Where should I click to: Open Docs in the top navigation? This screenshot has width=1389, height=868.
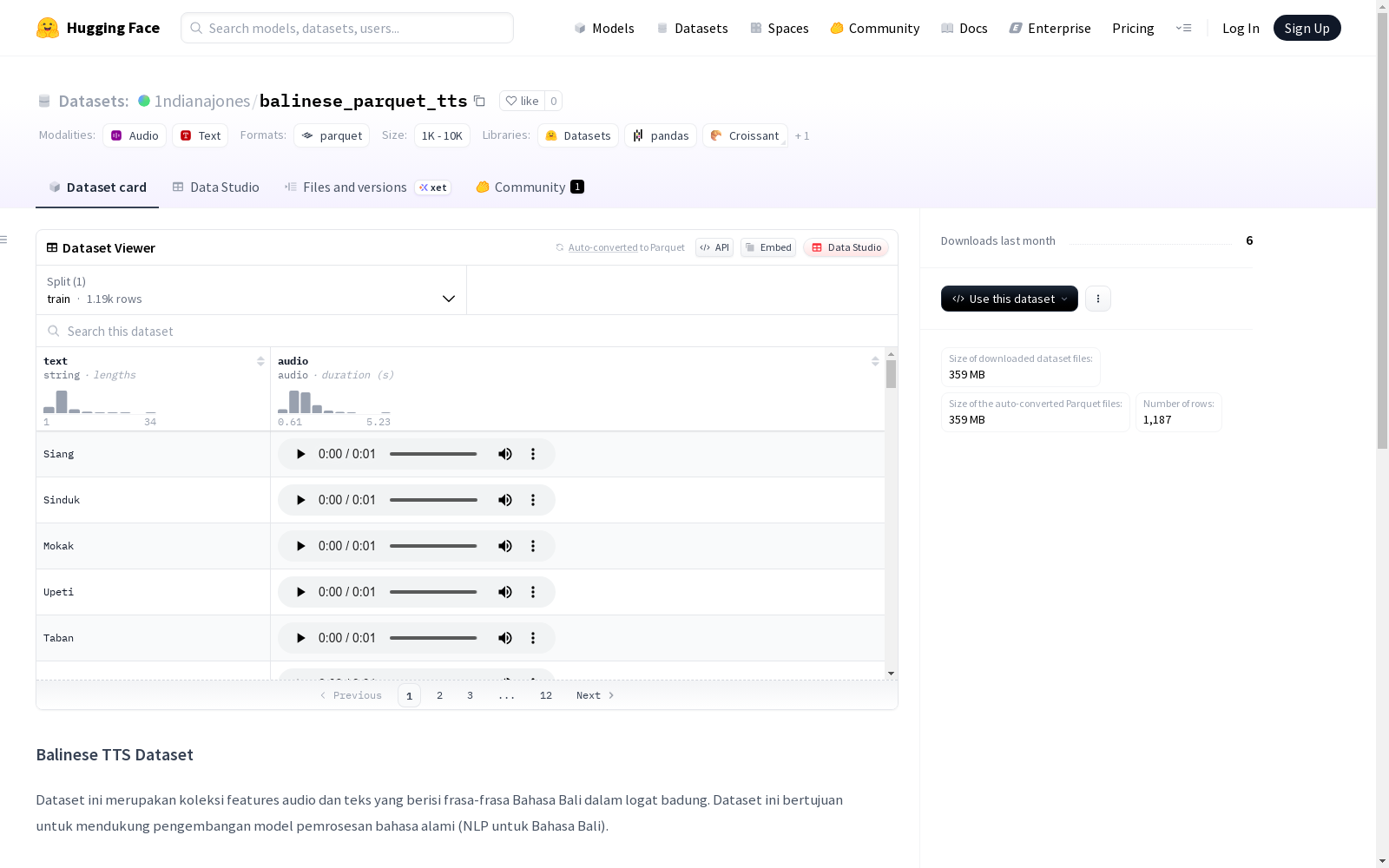pyautogui.click(x=964, y=28)
